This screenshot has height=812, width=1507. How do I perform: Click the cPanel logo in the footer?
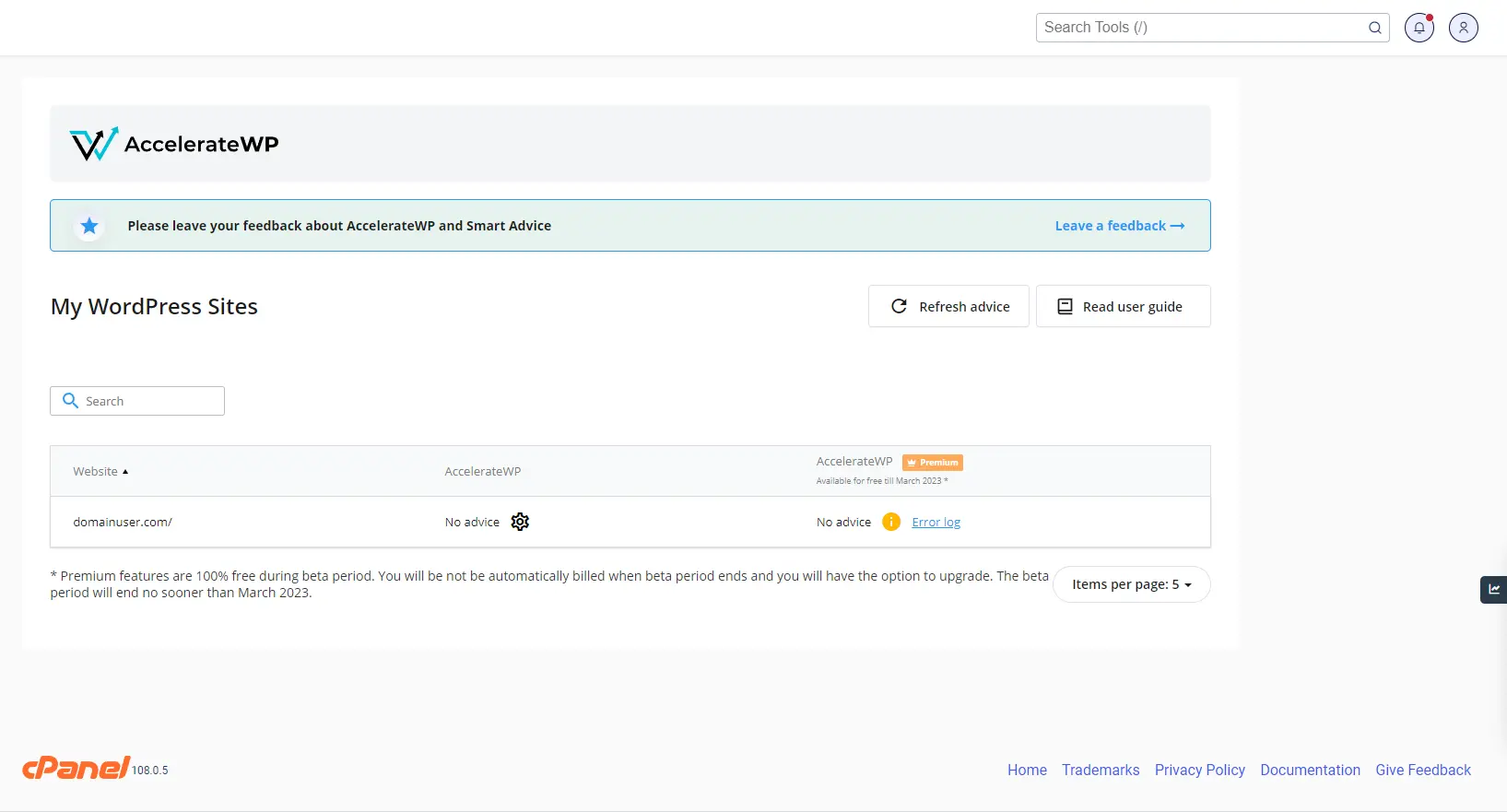click(77, 767)
